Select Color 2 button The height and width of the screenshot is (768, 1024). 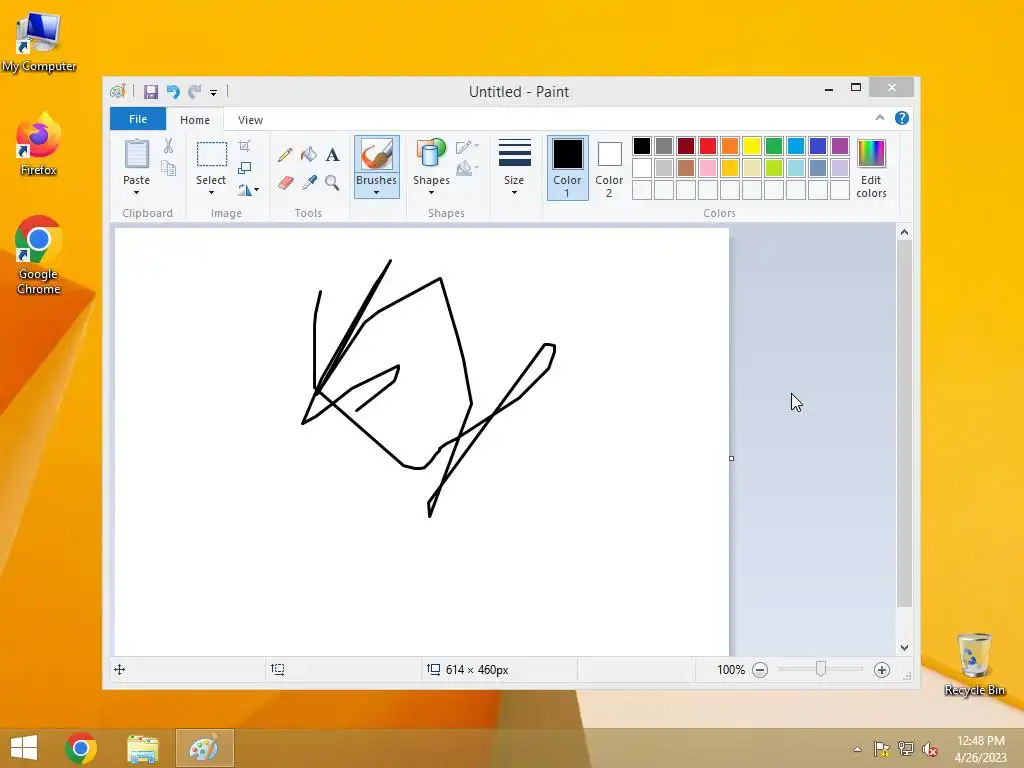click(609, 168)
